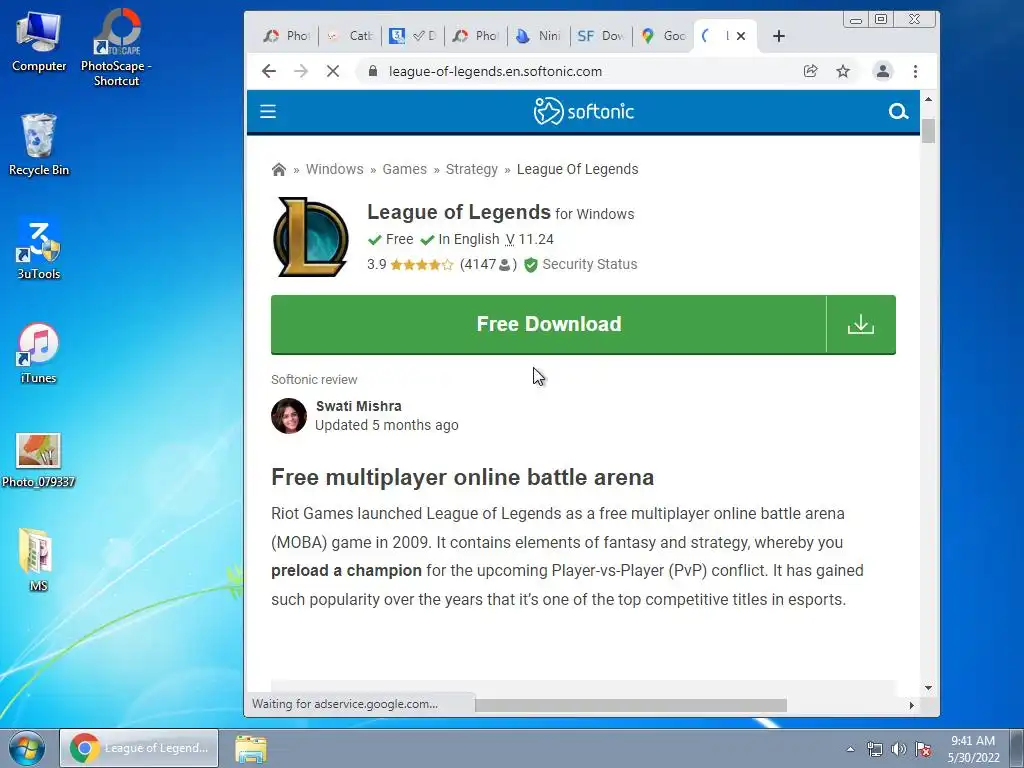This screenshot has height=768, width=1024.
Task: Open the Softonic hamburger menu
Action: pos(268,112)
